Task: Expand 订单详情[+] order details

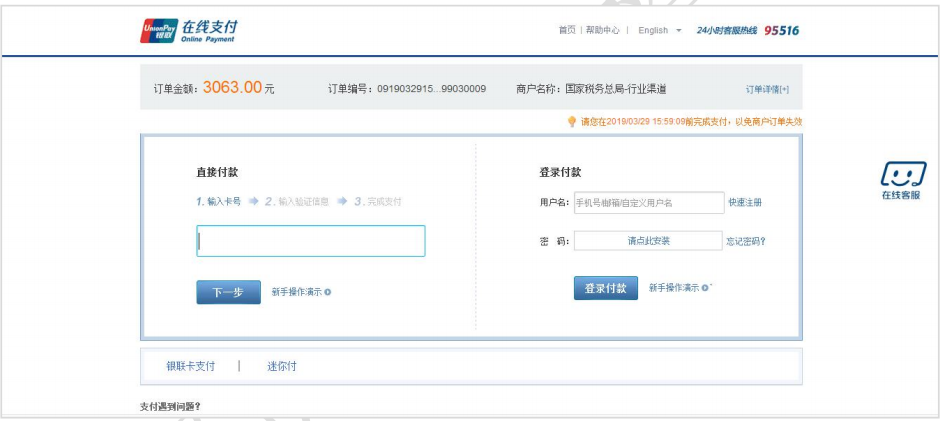Action: (x=767, y=89)
